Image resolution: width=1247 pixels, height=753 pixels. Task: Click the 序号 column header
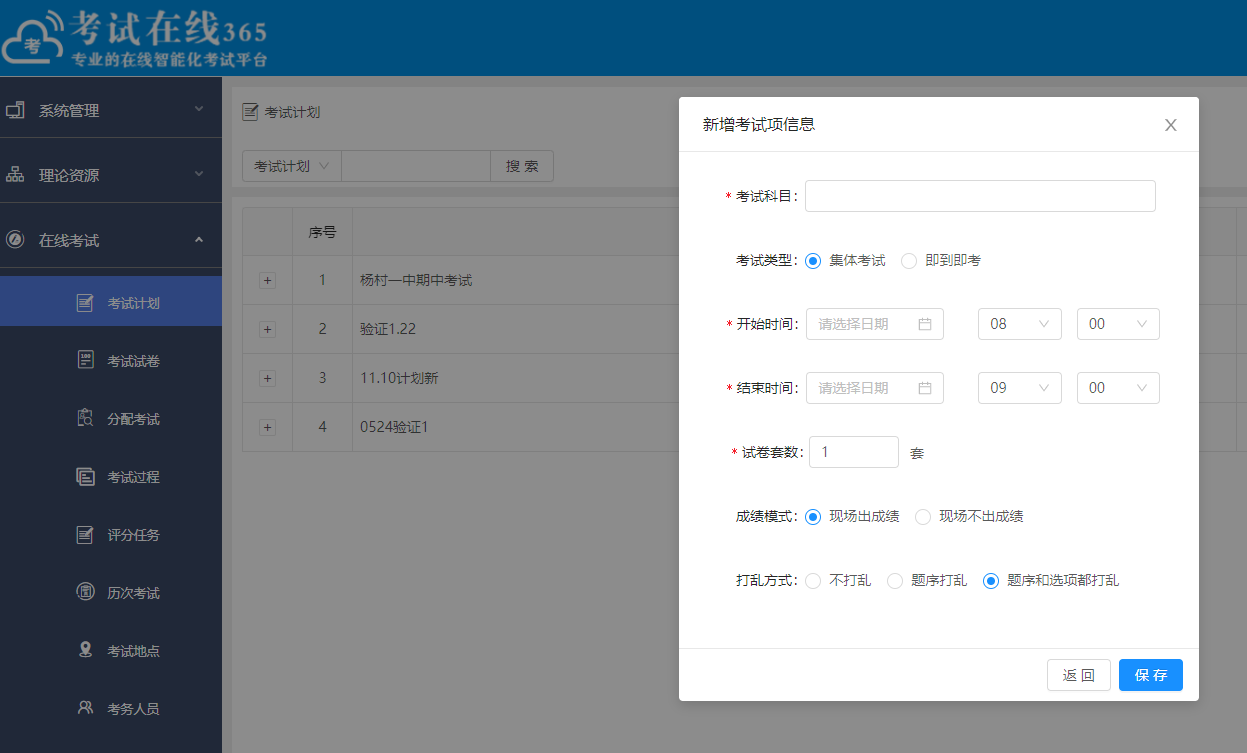pyautogui.click(x=322, y=232)
